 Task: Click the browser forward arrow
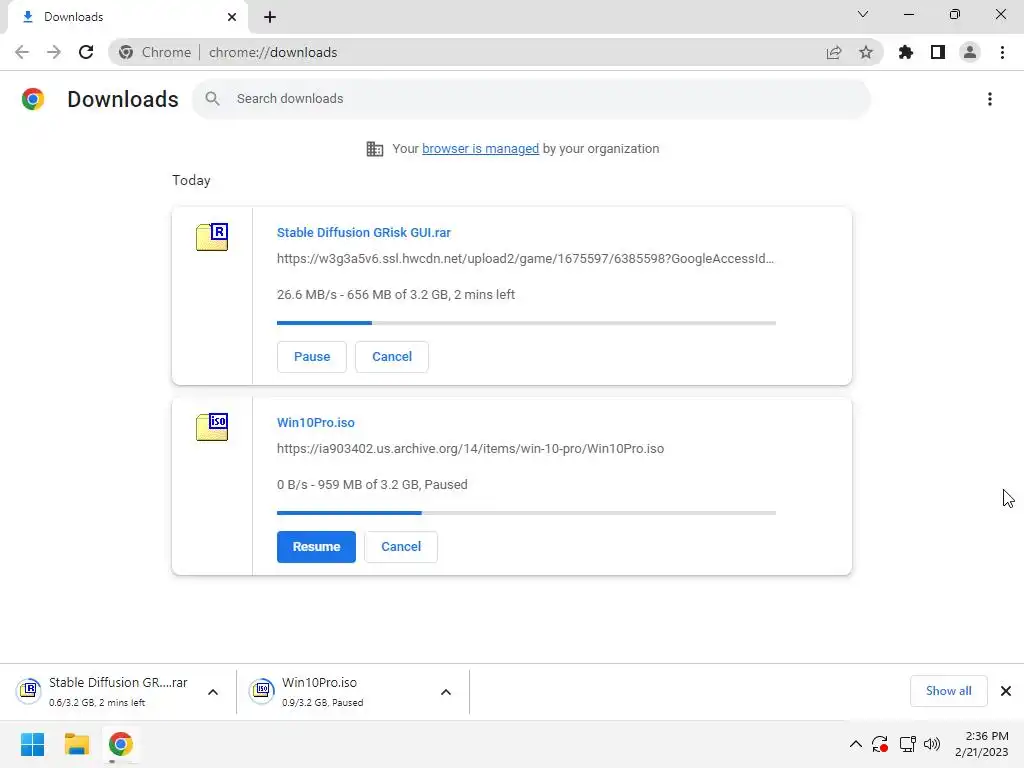[54, 52]
